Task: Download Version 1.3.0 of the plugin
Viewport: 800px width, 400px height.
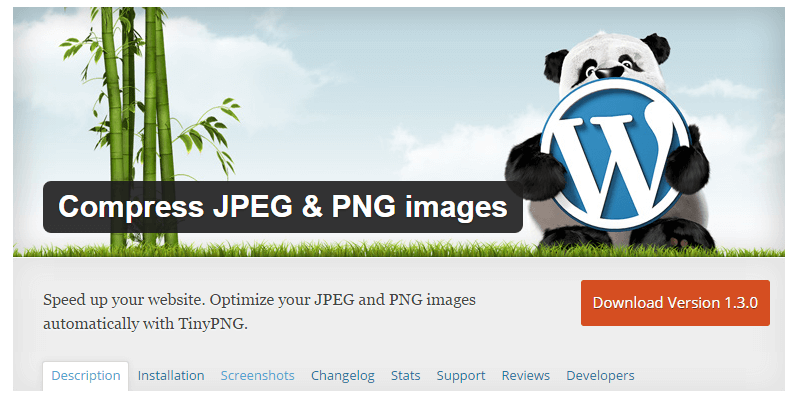Action: pyautogui.click(x=675, y=303)
